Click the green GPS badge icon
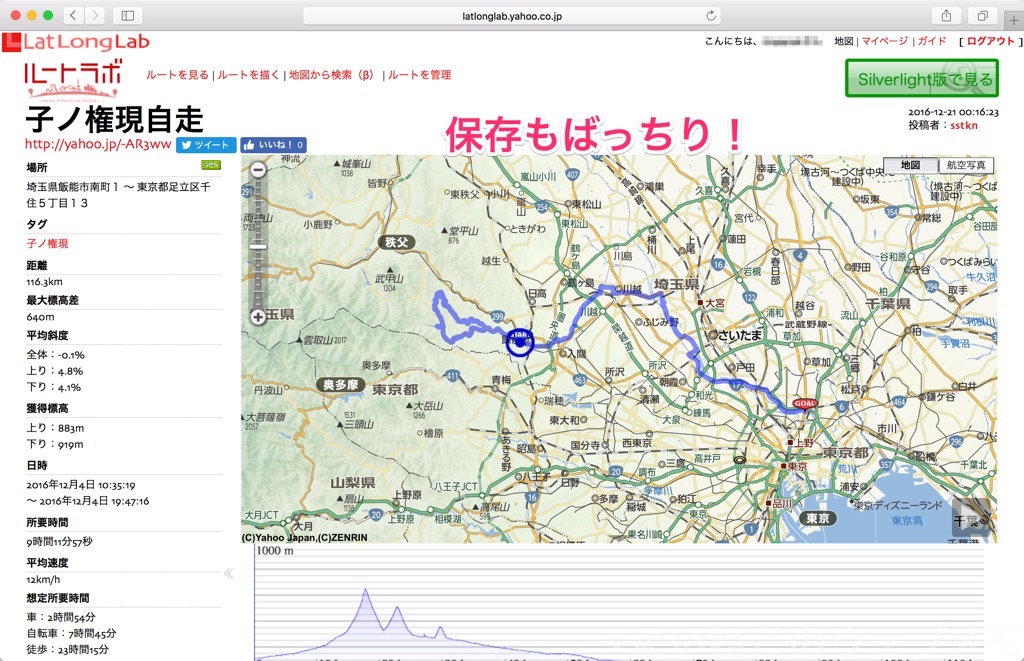1024x661 pixels. pyautogui.click(x=211, y=165)
